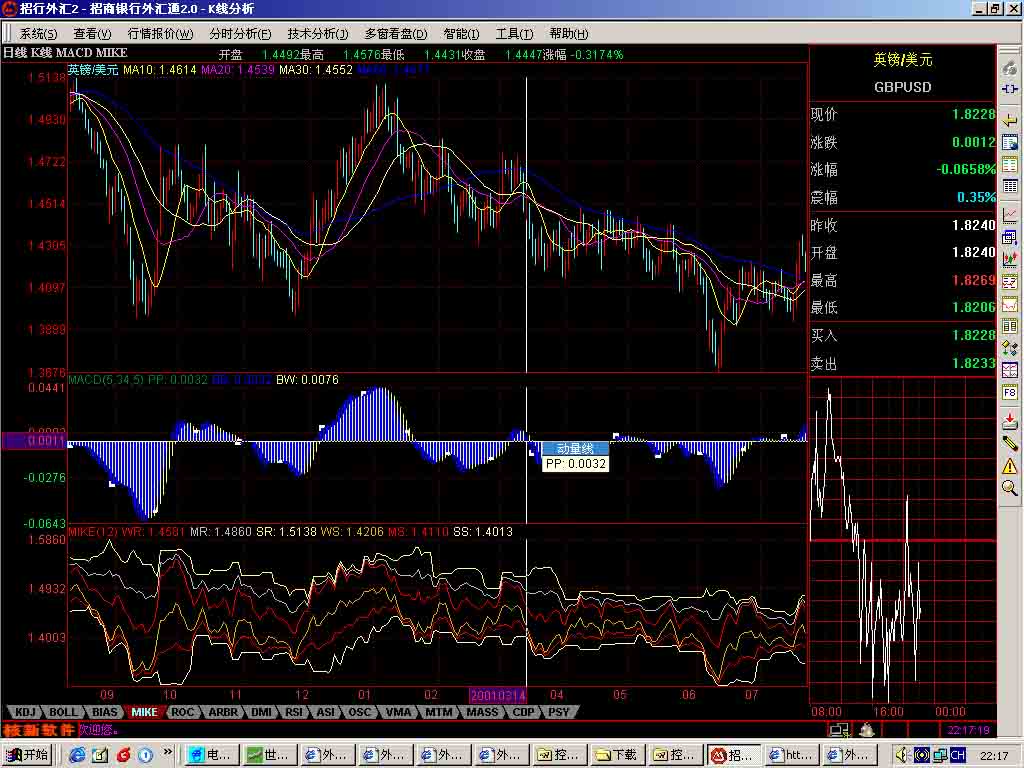The height and width of the screenshot is (768, 1024).
Task: Click the yellow list table icon
Action: (x=1010, y=165)
